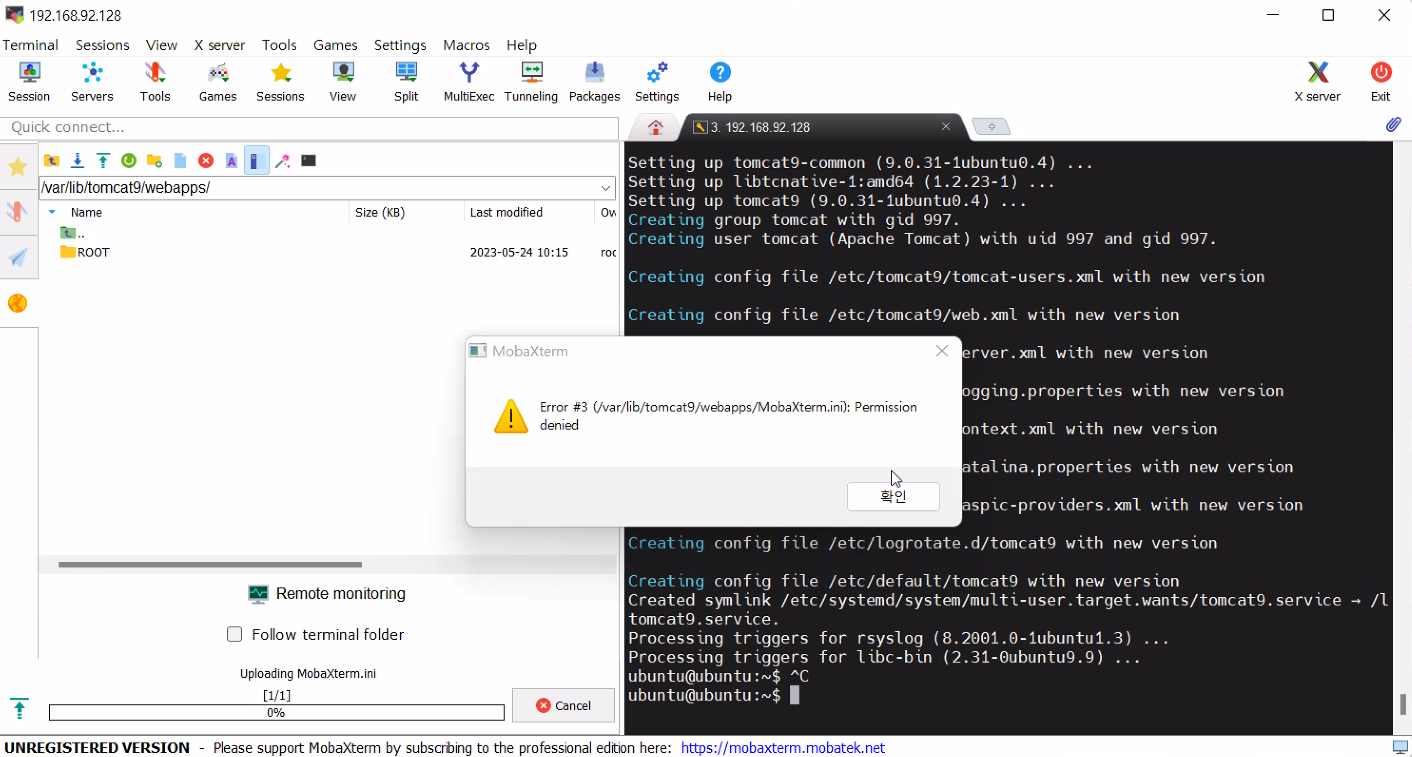Close the 192.168.92.128 terminal tab
This screenshot has height=757, width=1412.
click(x=945, y=126)
